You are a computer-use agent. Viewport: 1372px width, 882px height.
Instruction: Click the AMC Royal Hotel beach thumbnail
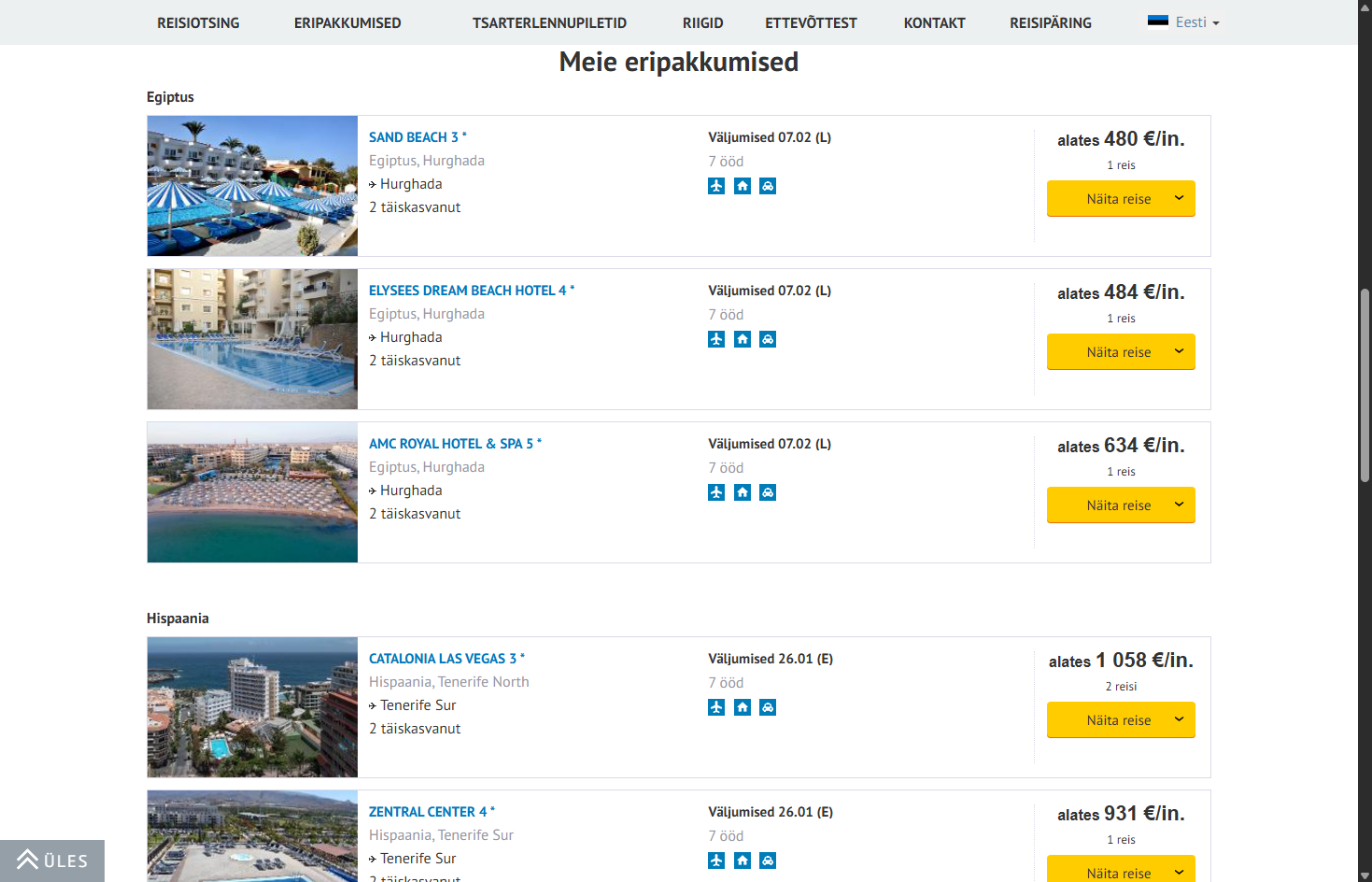coord(252,492)
